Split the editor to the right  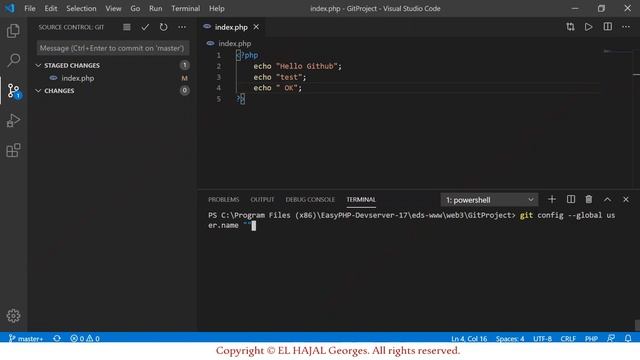[607, 27]
